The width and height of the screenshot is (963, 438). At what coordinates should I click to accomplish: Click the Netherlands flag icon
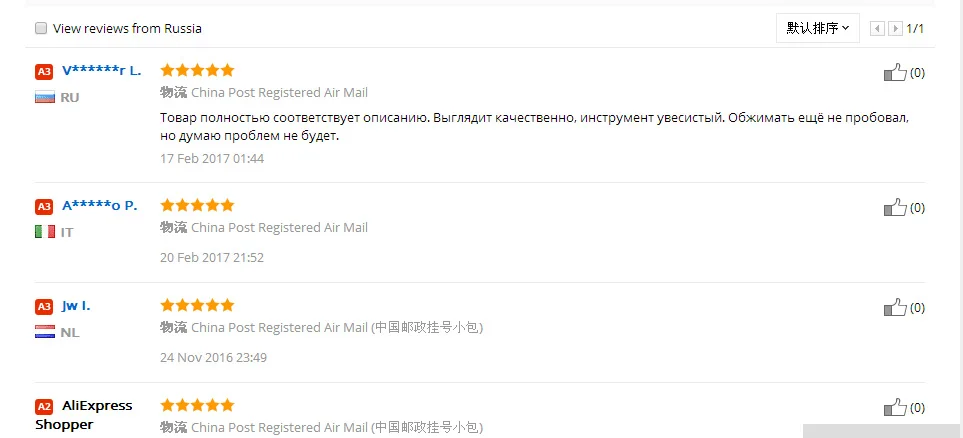pos(45,332)
